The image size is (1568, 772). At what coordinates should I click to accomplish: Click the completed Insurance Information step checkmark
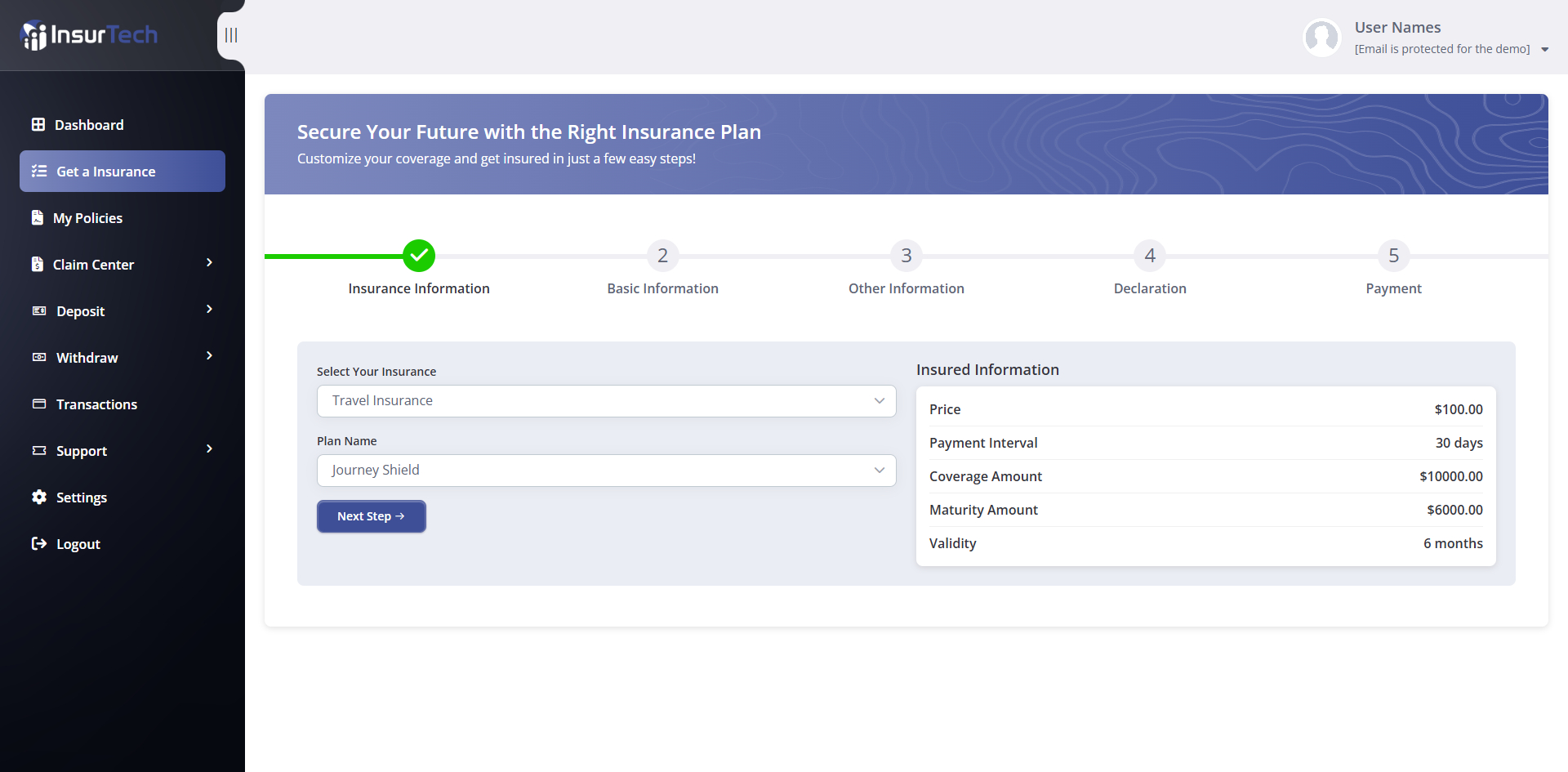click(419, 256)
